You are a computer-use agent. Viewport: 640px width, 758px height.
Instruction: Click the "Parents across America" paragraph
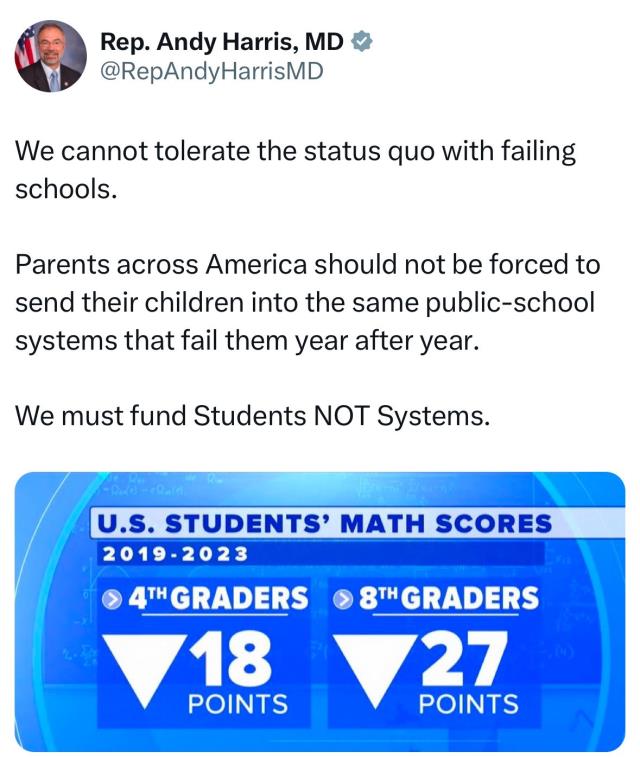click(308, 302)
